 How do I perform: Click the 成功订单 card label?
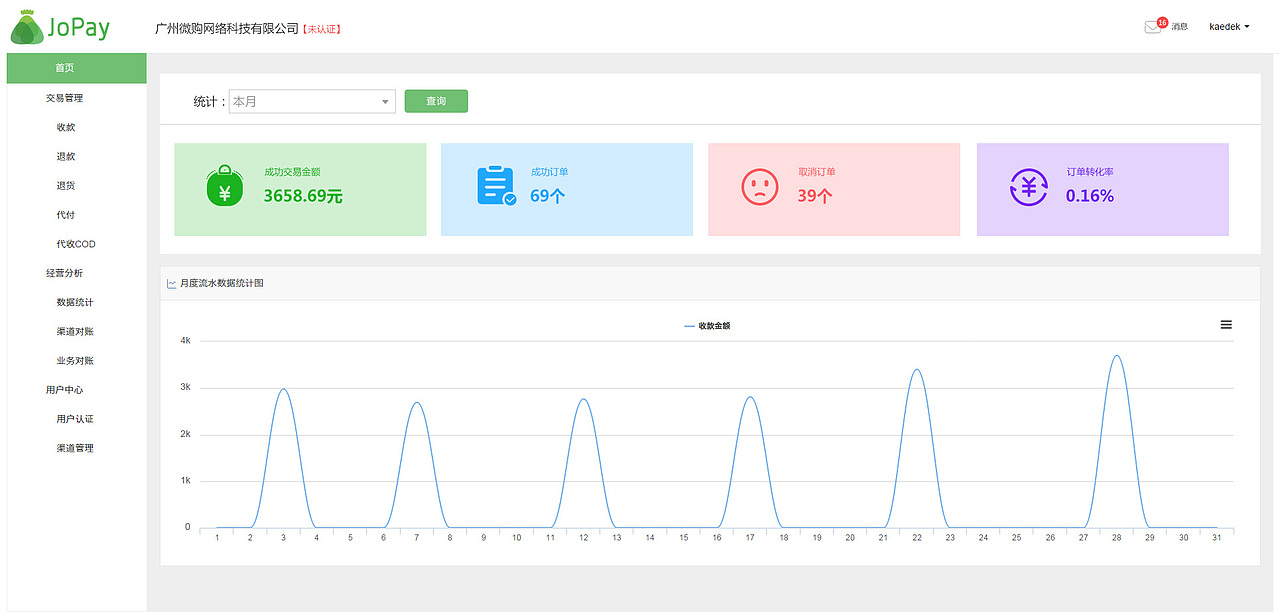tap(549, 172)
